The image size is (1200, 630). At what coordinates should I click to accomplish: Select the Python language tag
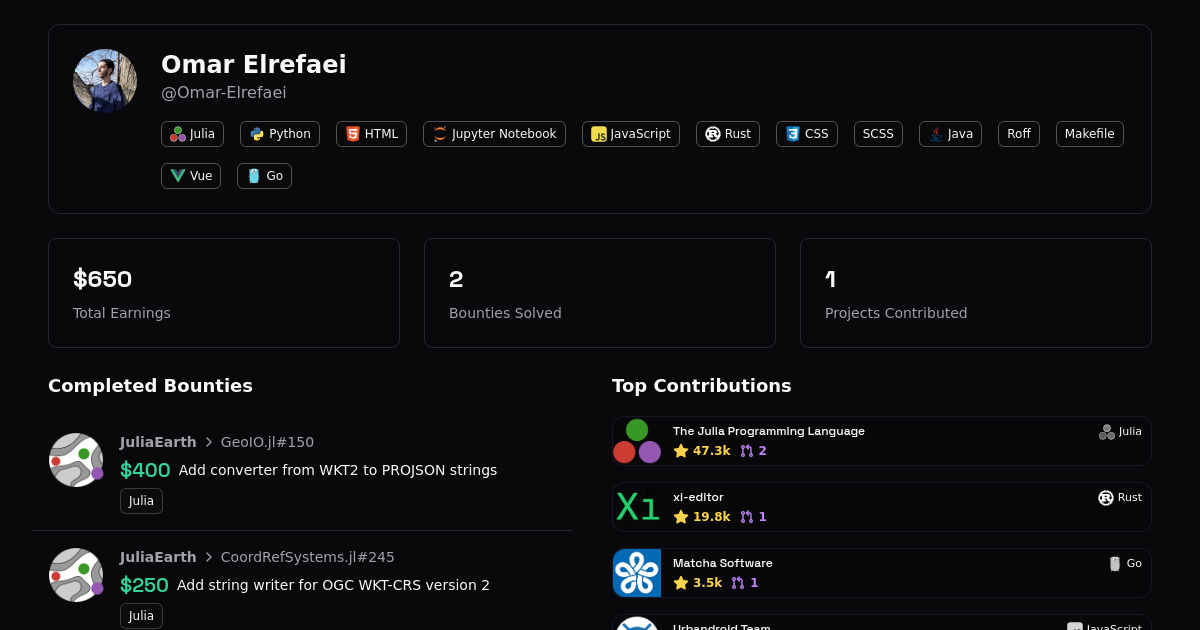280,134
